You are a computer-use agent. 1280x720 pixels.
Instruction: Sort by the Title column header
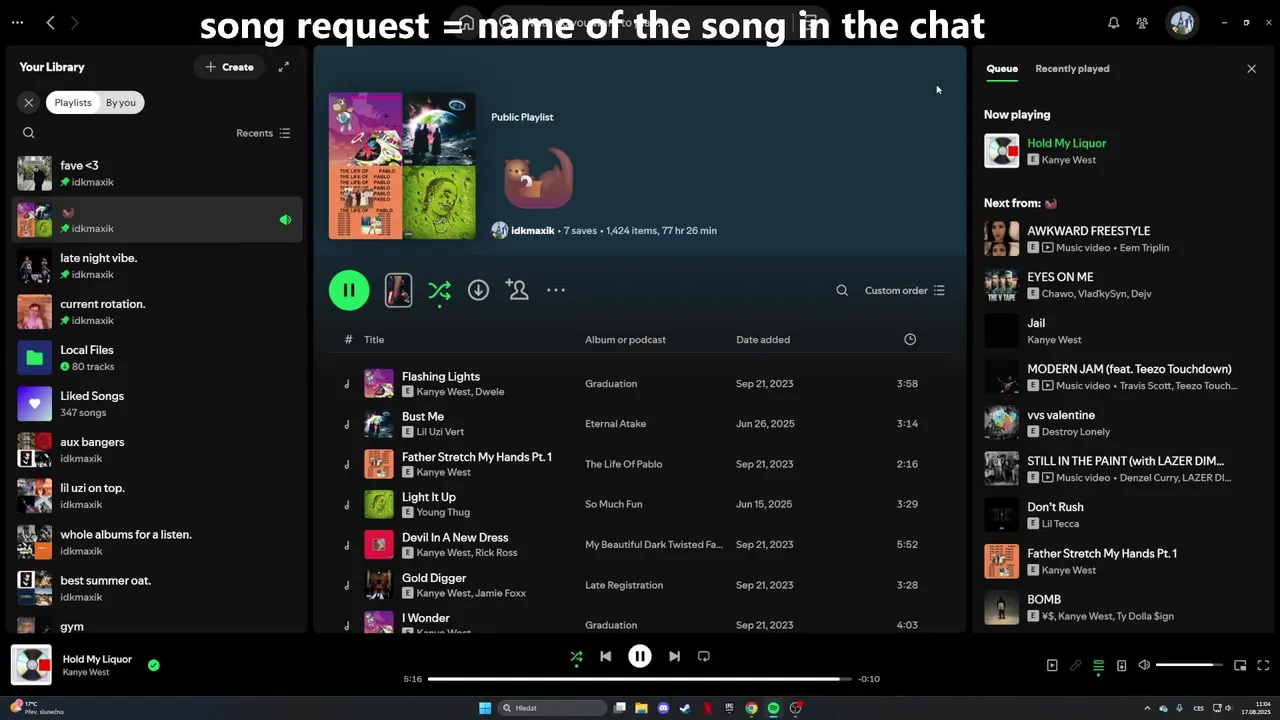click(374, 340)
